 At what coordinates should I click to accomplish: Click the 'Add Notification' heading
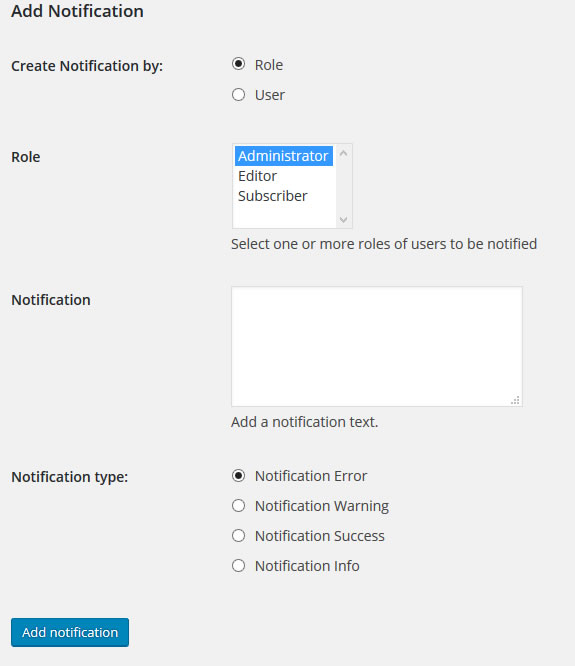coord(77,11)
